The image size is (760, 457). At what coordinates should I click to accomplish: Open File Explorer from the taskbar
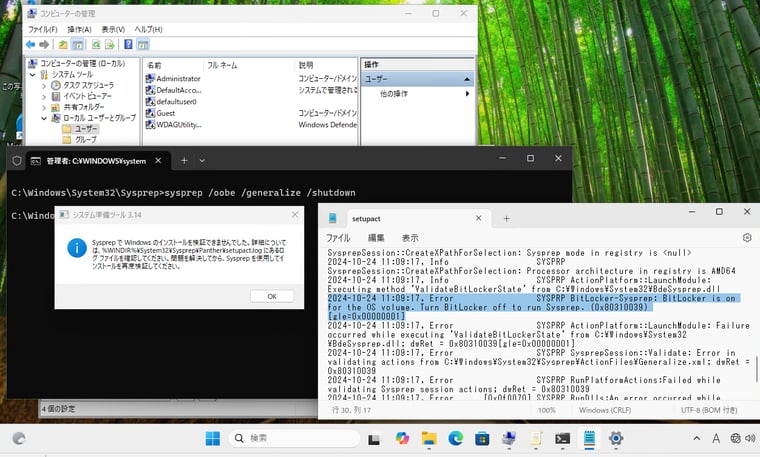click(429, 439)
